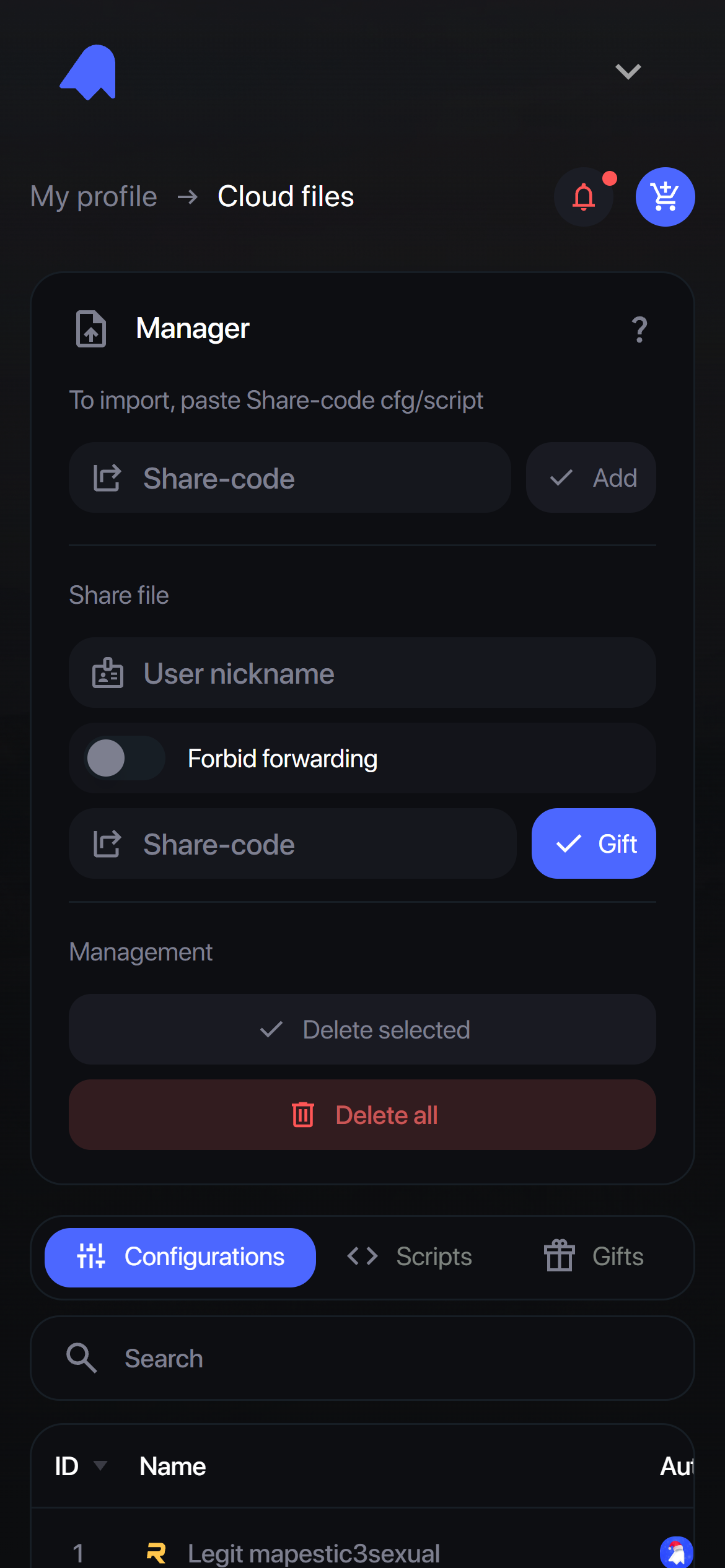The width and height of the screenshot is (725, 1568).
Task: Go back to My profile
Action: (x=94, y=197)
